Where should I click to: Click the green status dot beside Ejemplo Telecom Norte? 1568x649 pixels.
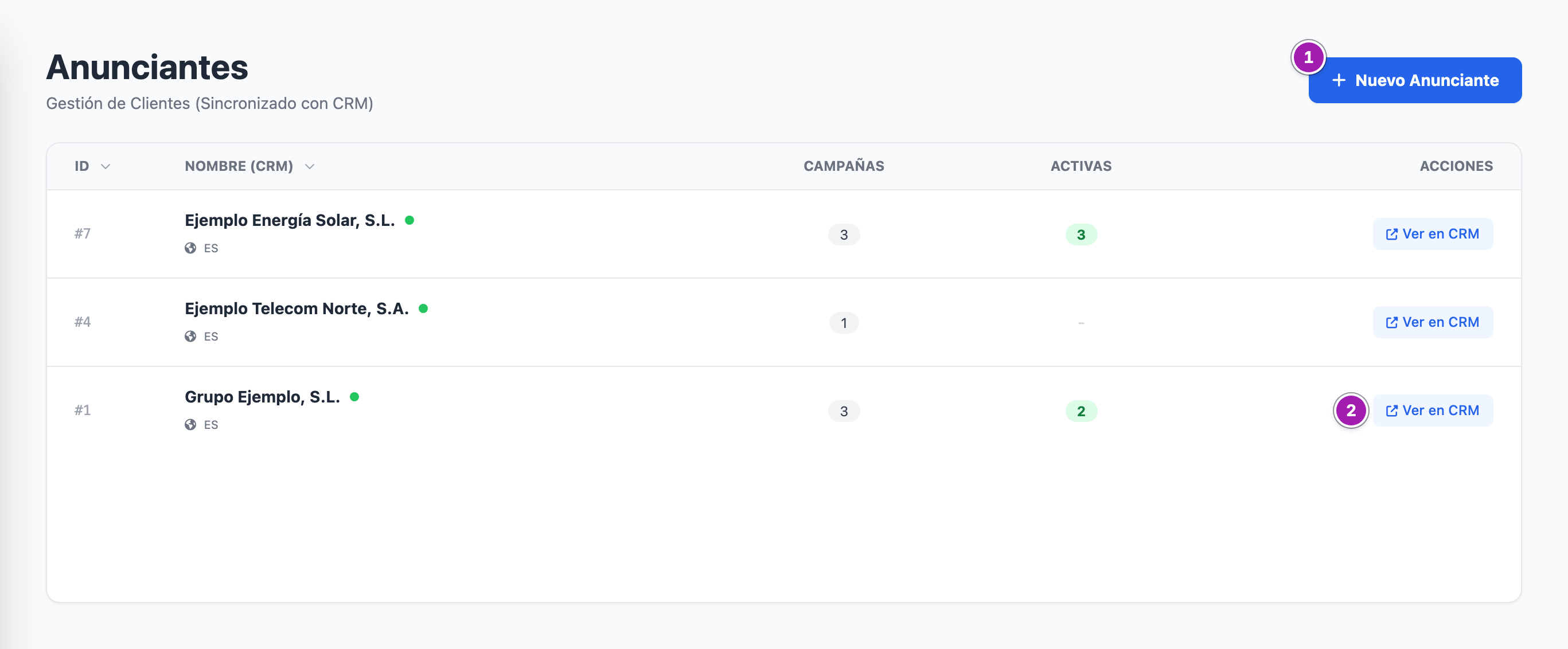(x=423, y=308)
